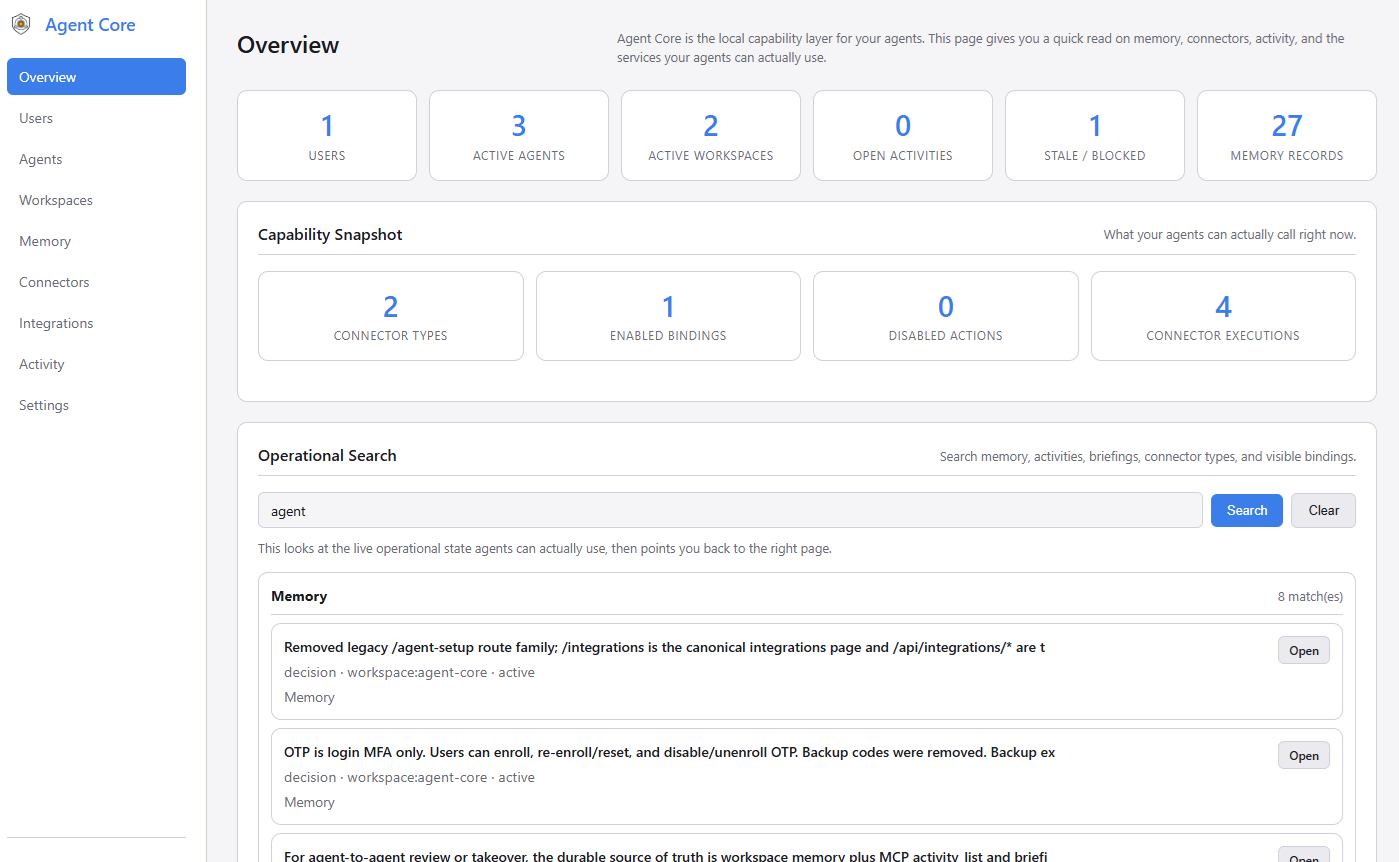Open the Memory page from sidebar
This screenshot has width=1399, height=862.
click(x=96, y=241)
